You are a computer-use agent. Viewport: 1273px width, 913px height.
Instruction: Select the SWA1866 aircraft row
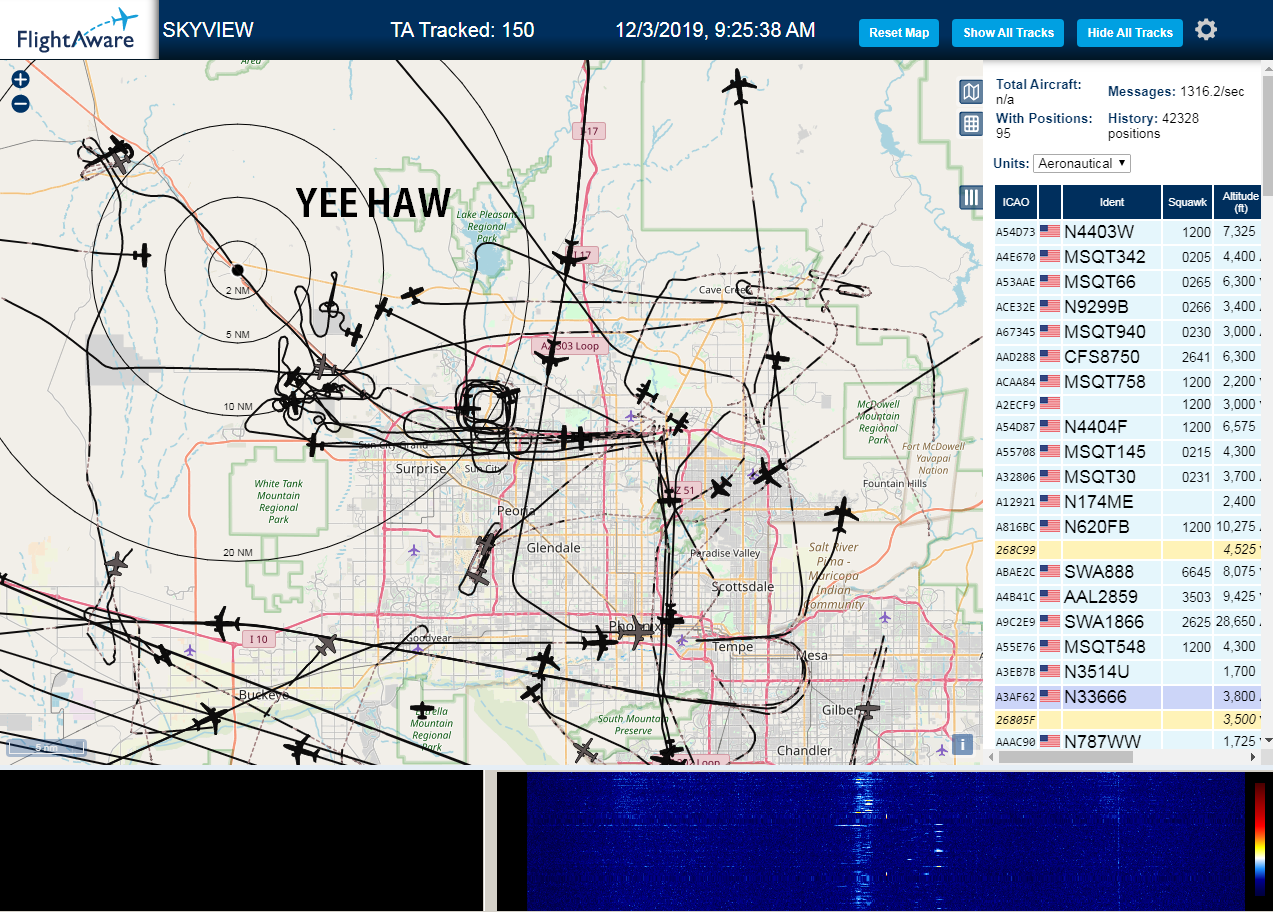1128,622
